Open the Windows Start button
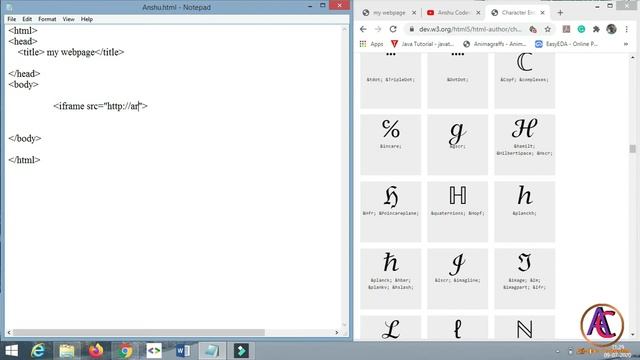Viewport: 640px width, 360px height. 11,351
